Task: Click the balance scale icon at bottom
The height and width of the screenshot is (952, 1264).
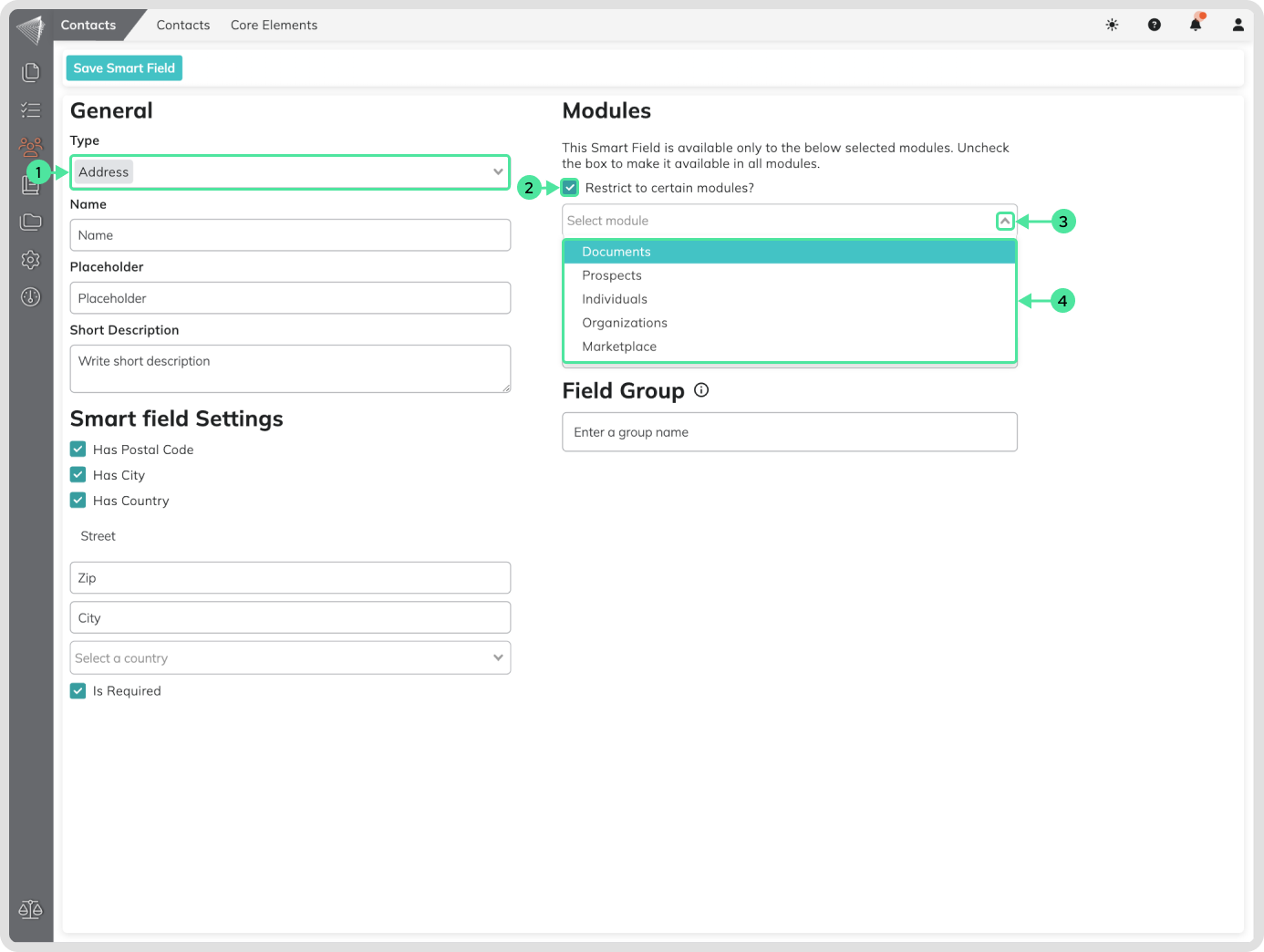Action: tap(30, 909)
